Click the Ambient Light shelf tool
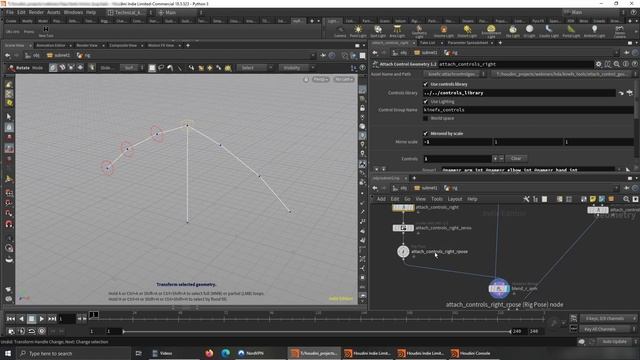This screenshot has width=640, height=360. (594, 31)
